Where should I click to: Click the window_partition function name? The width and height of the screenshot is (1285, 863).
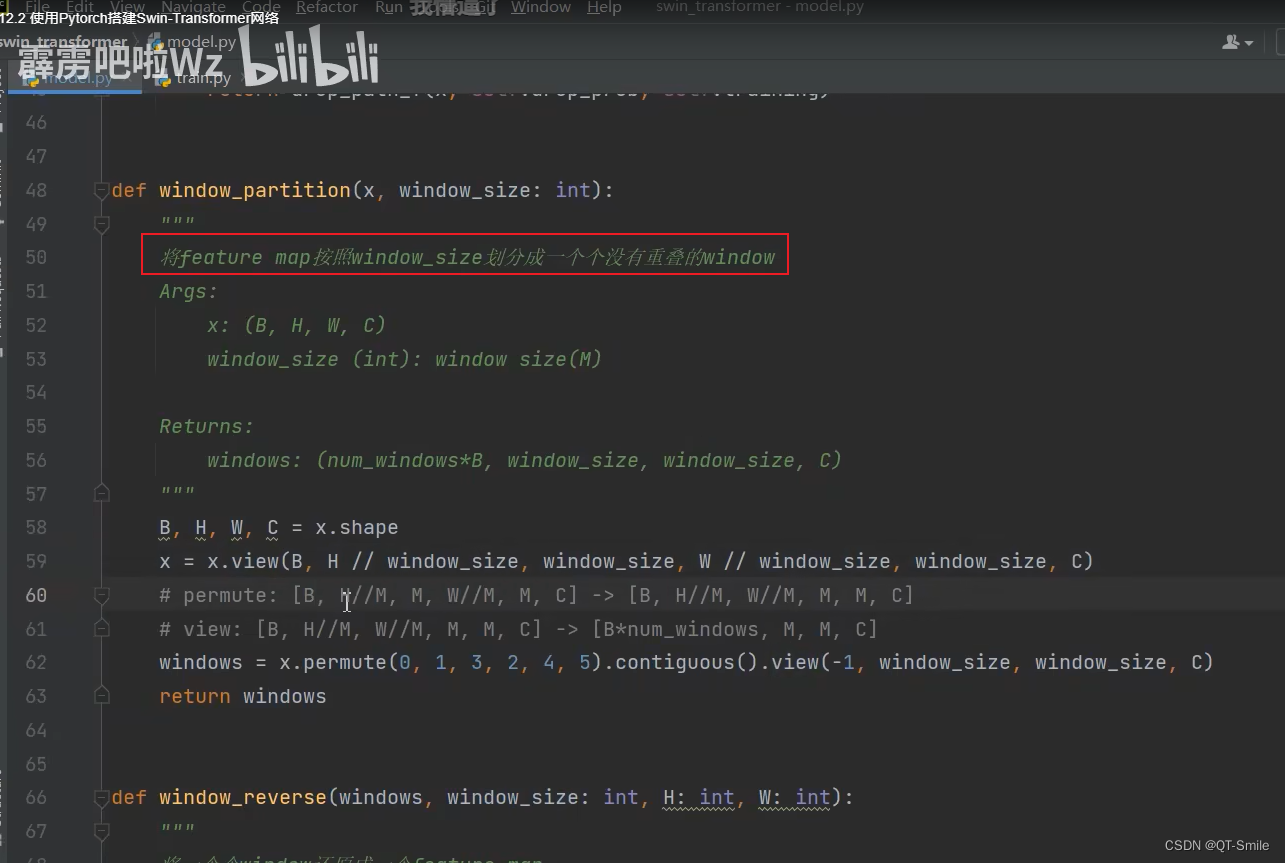pyautogui.click(x=255, y=190)
